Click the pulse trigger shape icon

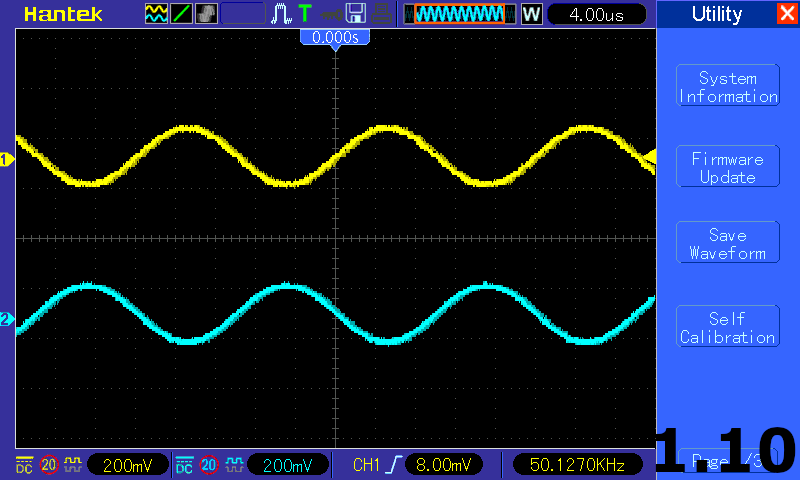[281, 14]
